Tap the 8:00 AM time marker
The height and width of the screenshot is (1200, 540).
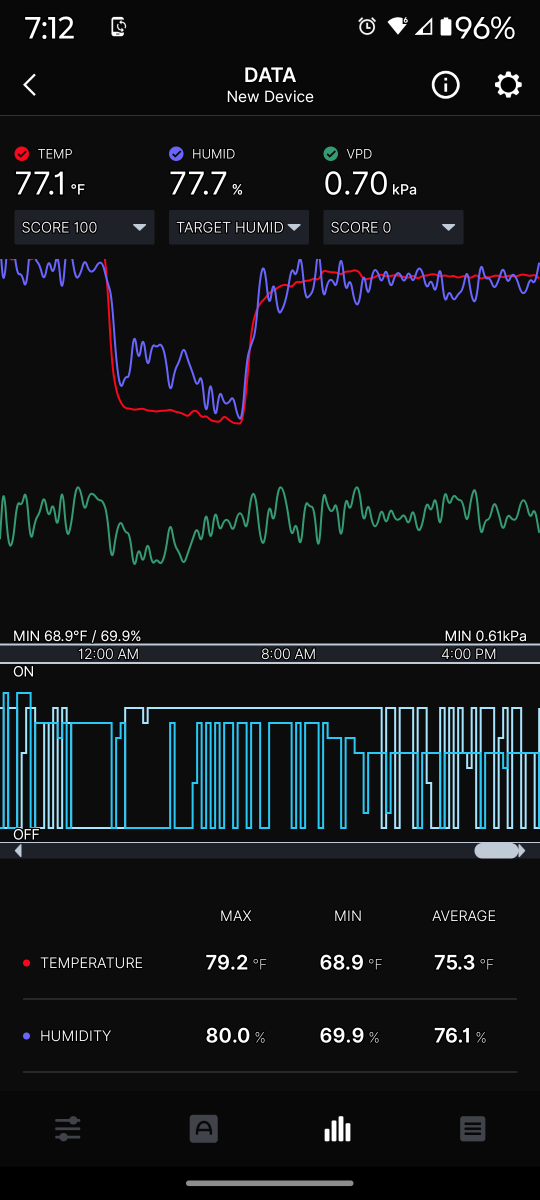tap(288, 654)
